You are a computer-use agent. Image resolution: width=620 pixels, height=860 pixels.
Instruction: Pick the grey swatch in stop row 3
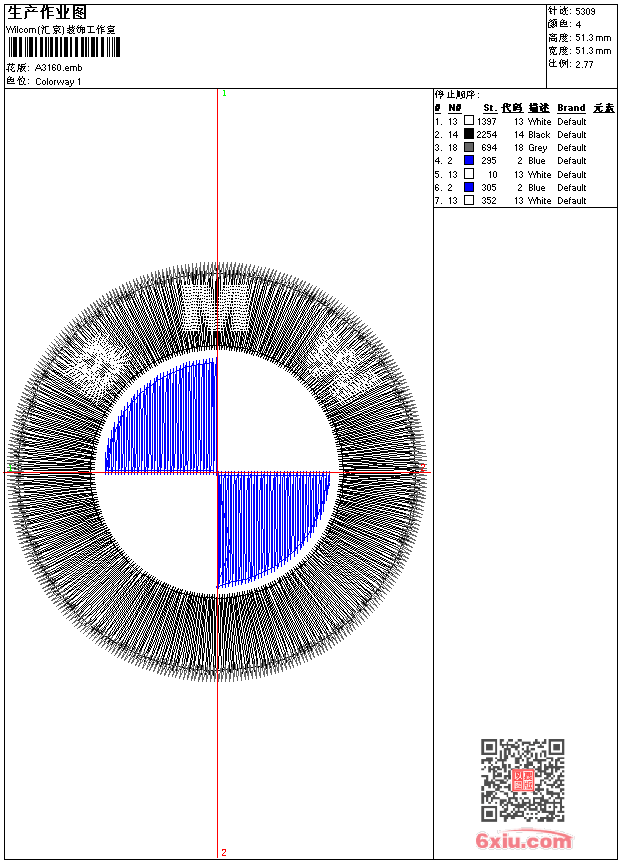point(469,147)
